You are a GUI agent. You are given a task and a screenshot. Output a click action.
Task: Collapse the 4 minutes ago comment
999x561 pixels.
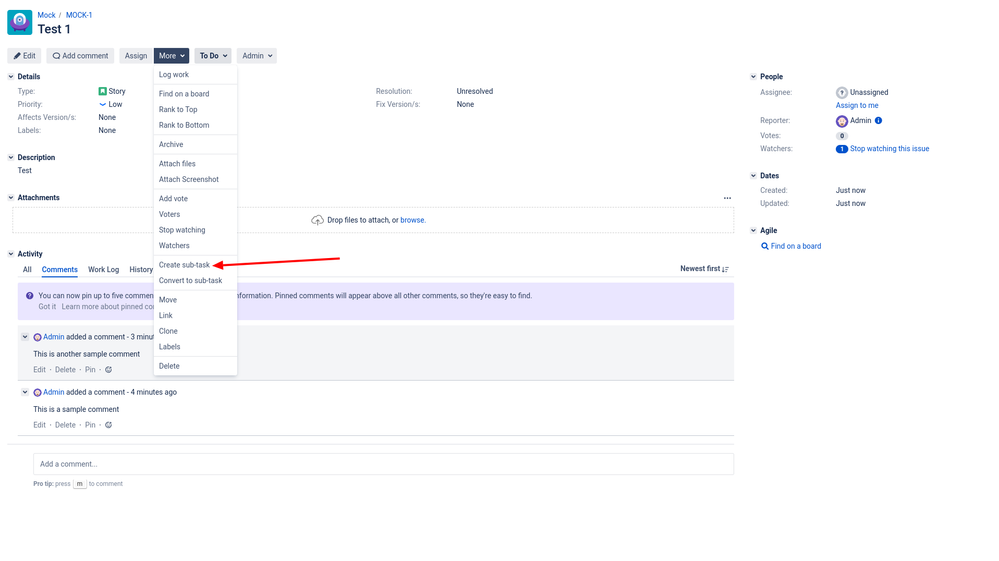point(25,392)
